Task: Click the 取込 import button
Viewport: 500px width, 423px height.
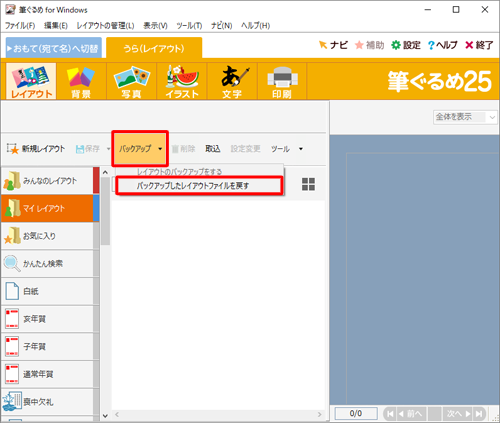Action: click(x=213, y=149)
